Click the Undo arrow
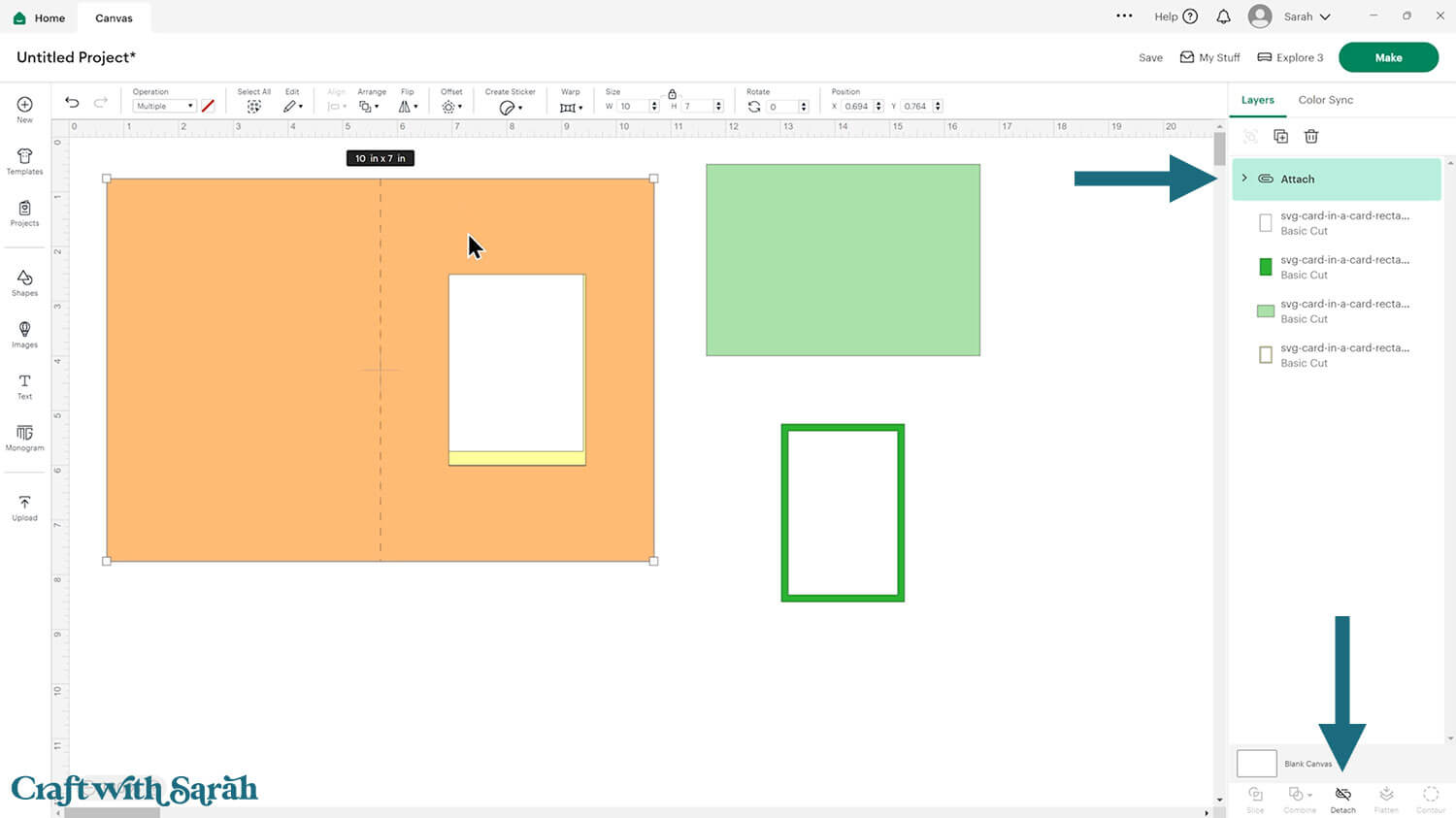 (72, 103)
